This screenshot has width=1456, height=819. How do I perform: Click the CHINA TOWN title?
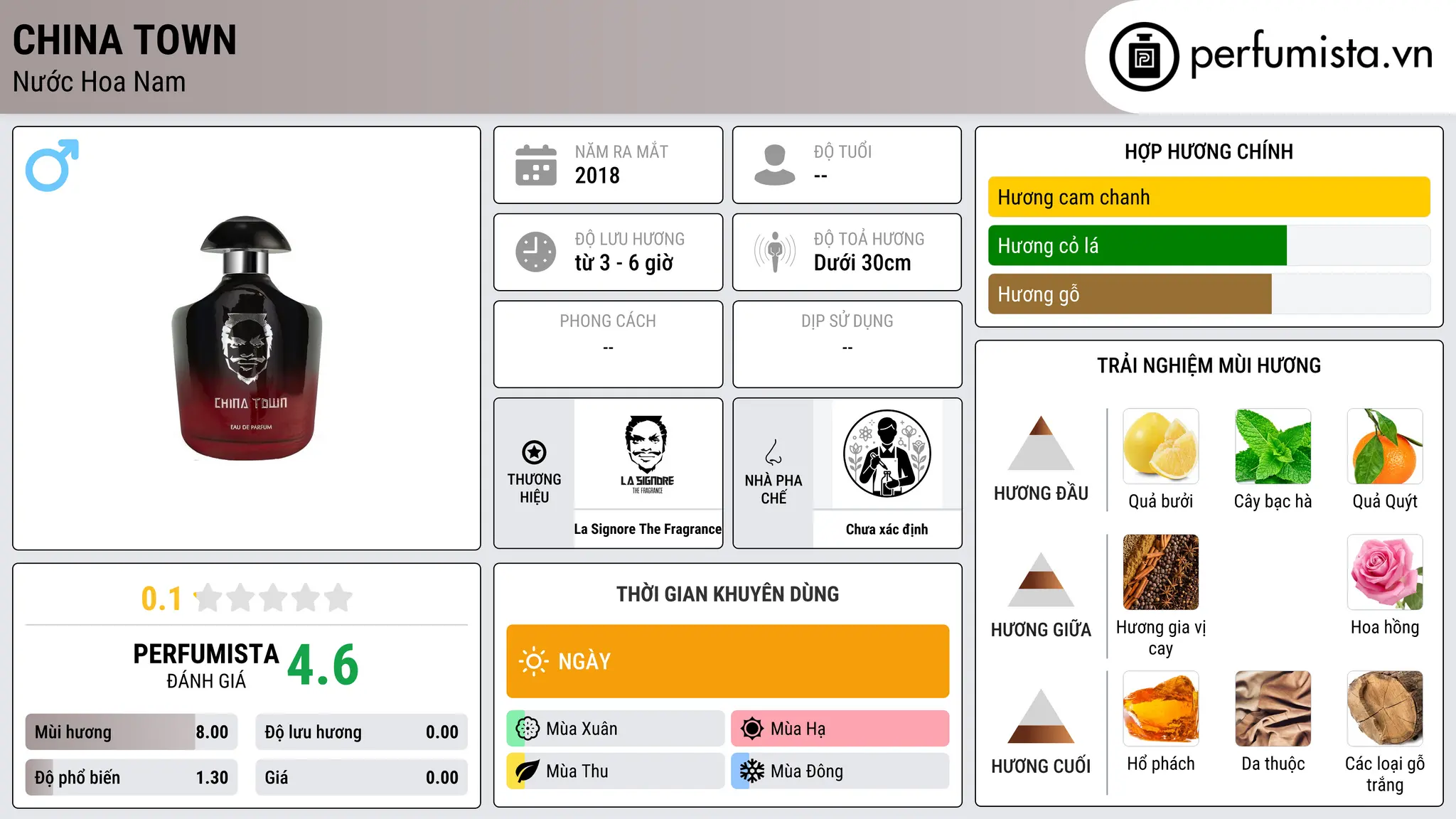(x=124, y=40)
